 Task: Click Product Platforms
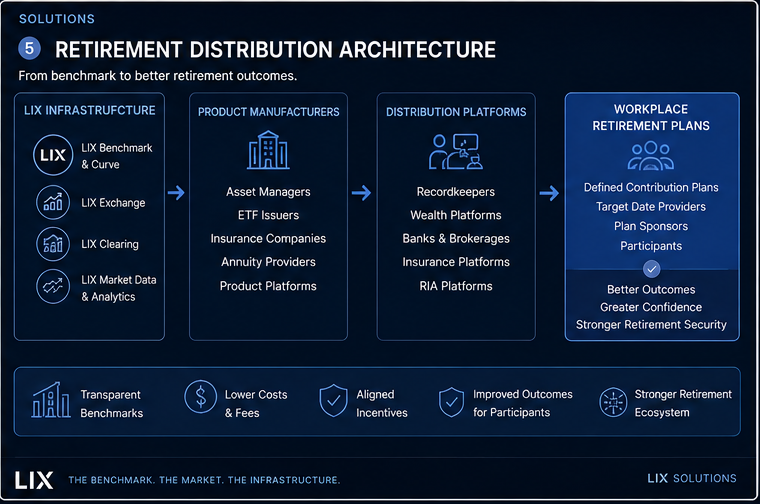pos(268,286)
